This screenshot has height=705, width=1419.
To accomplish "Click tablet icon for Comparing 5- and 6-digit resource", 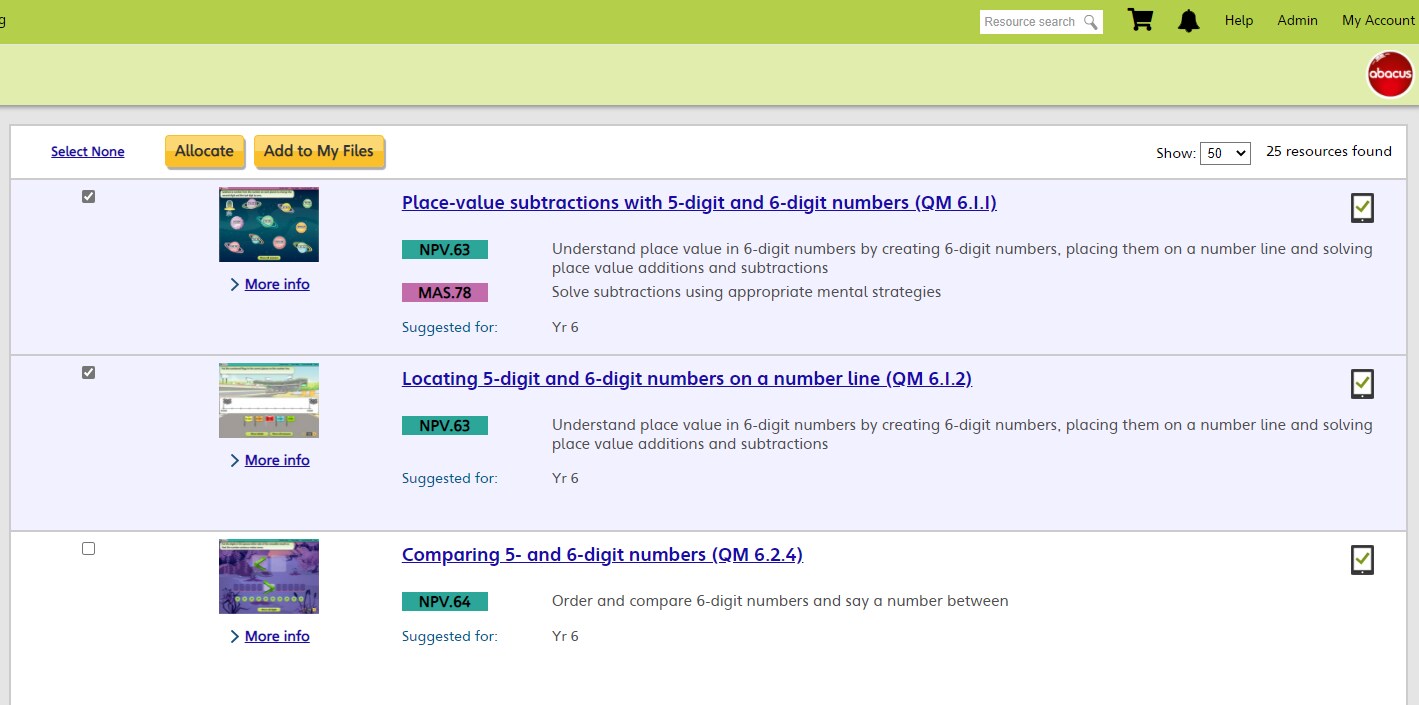I will point(1362,560).
